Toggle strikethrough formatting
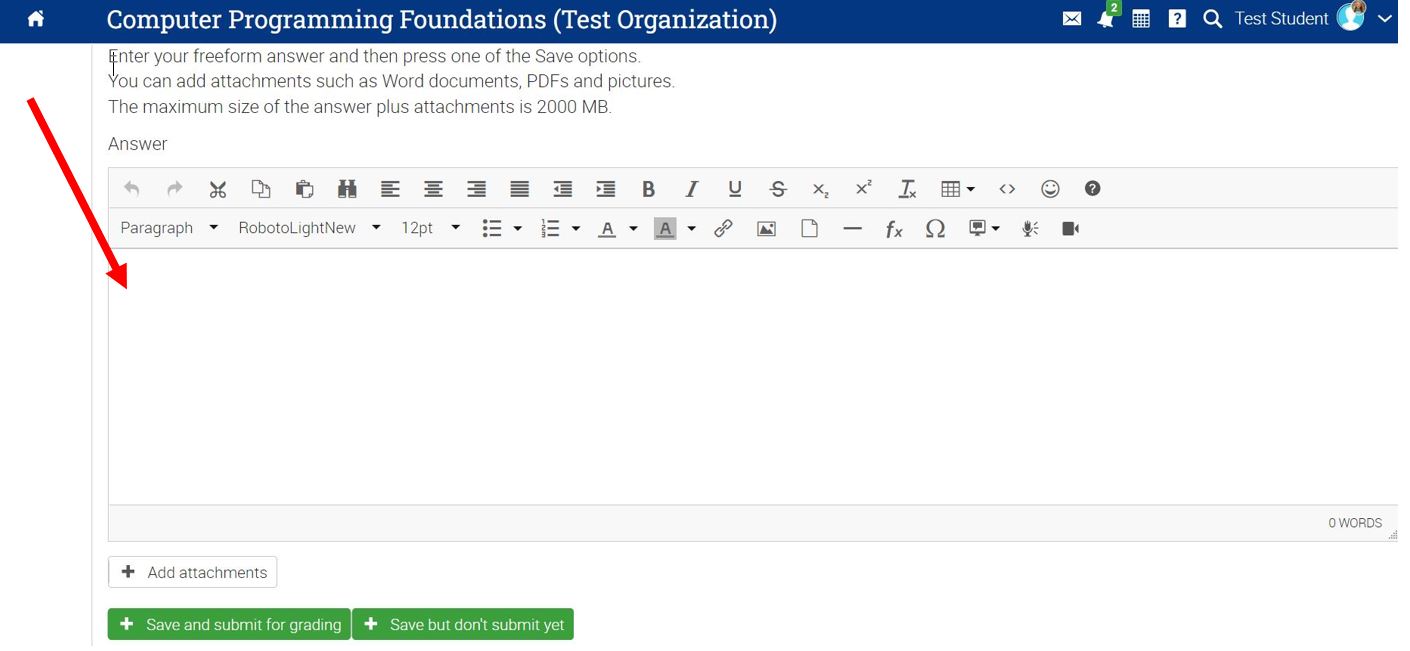Screen dimensions: 1410x651 tap(778, 189)
